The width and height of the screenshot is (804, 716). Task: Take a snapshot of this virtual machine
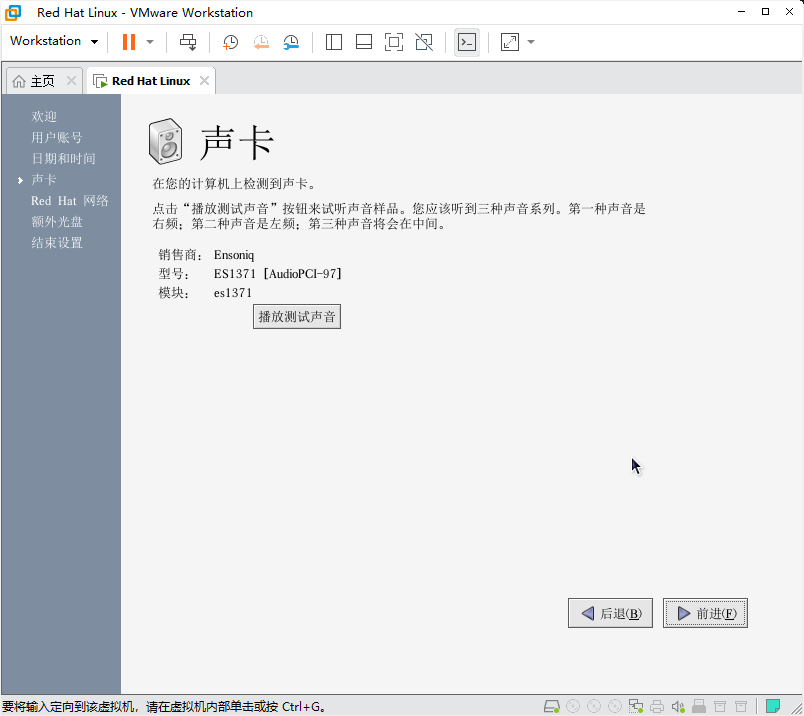(x=230, y=42)
